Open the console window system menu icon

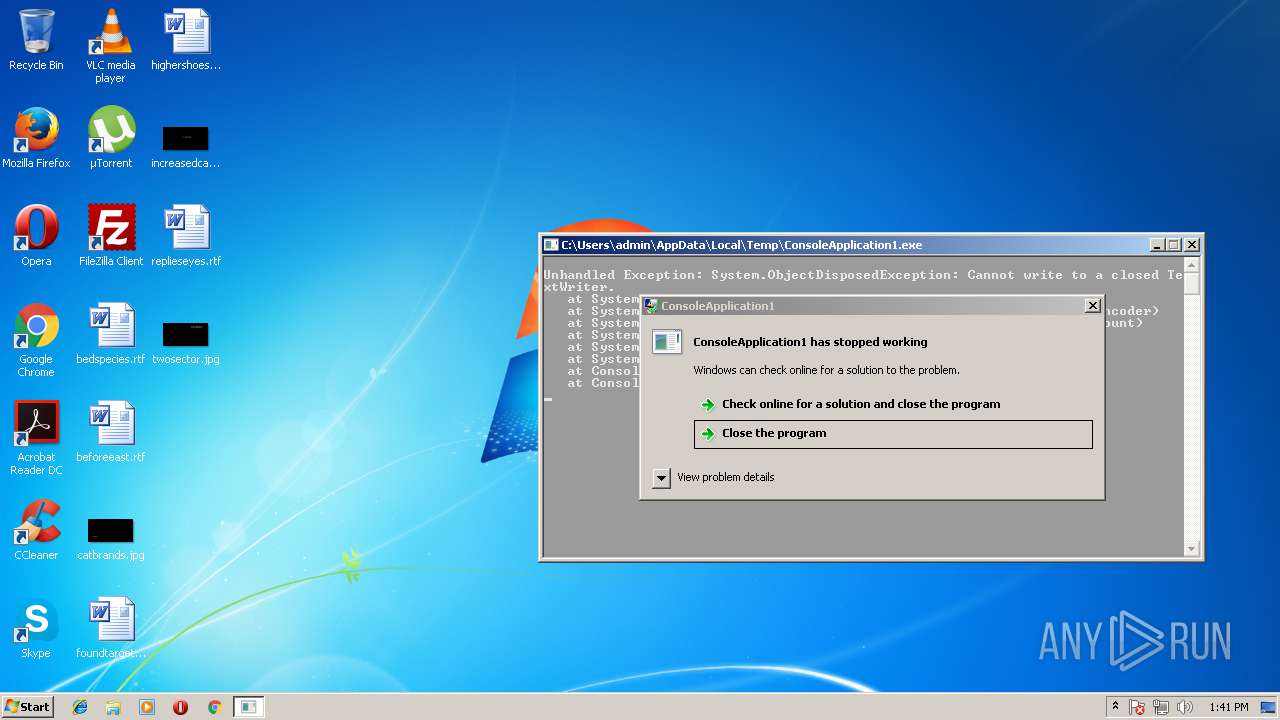click(x=551, y=245)
